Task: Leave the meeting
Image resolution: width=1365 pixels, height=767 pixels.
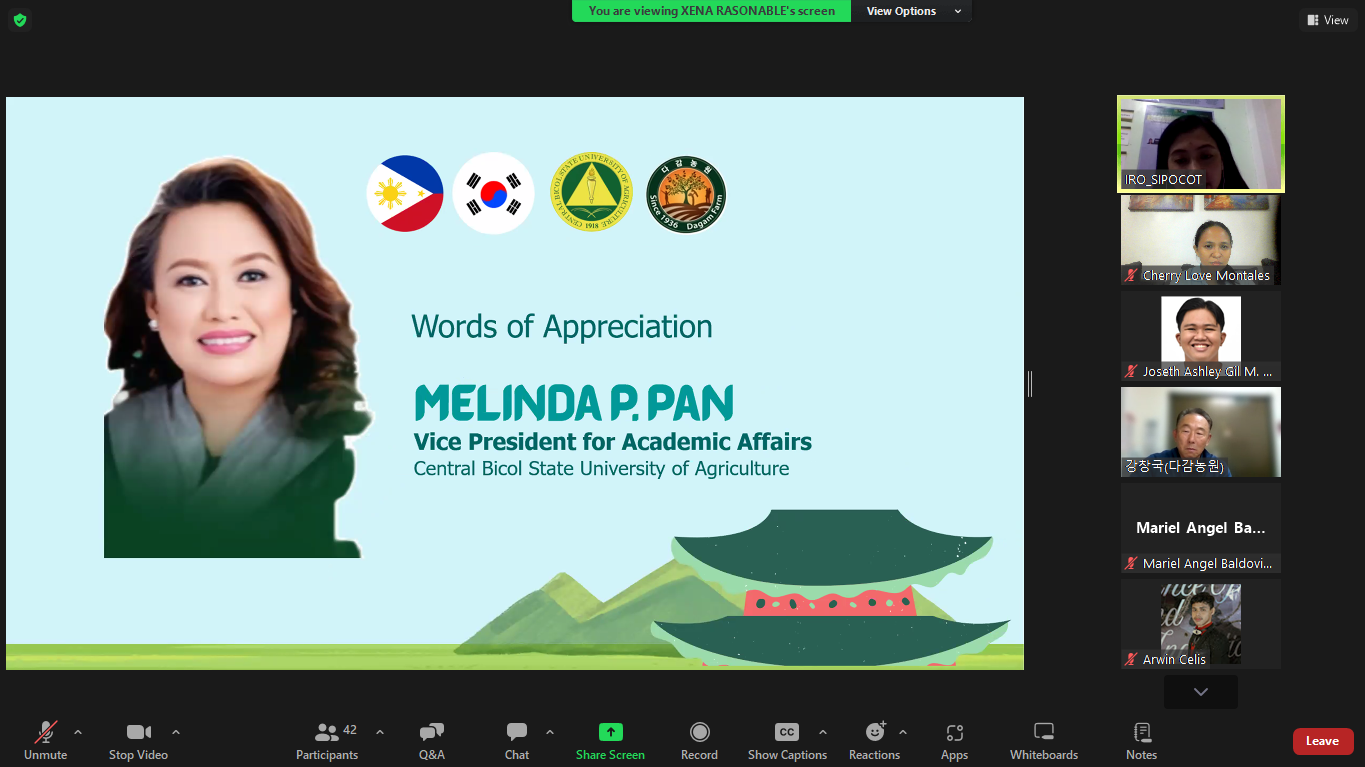Action: point(1322,741)
